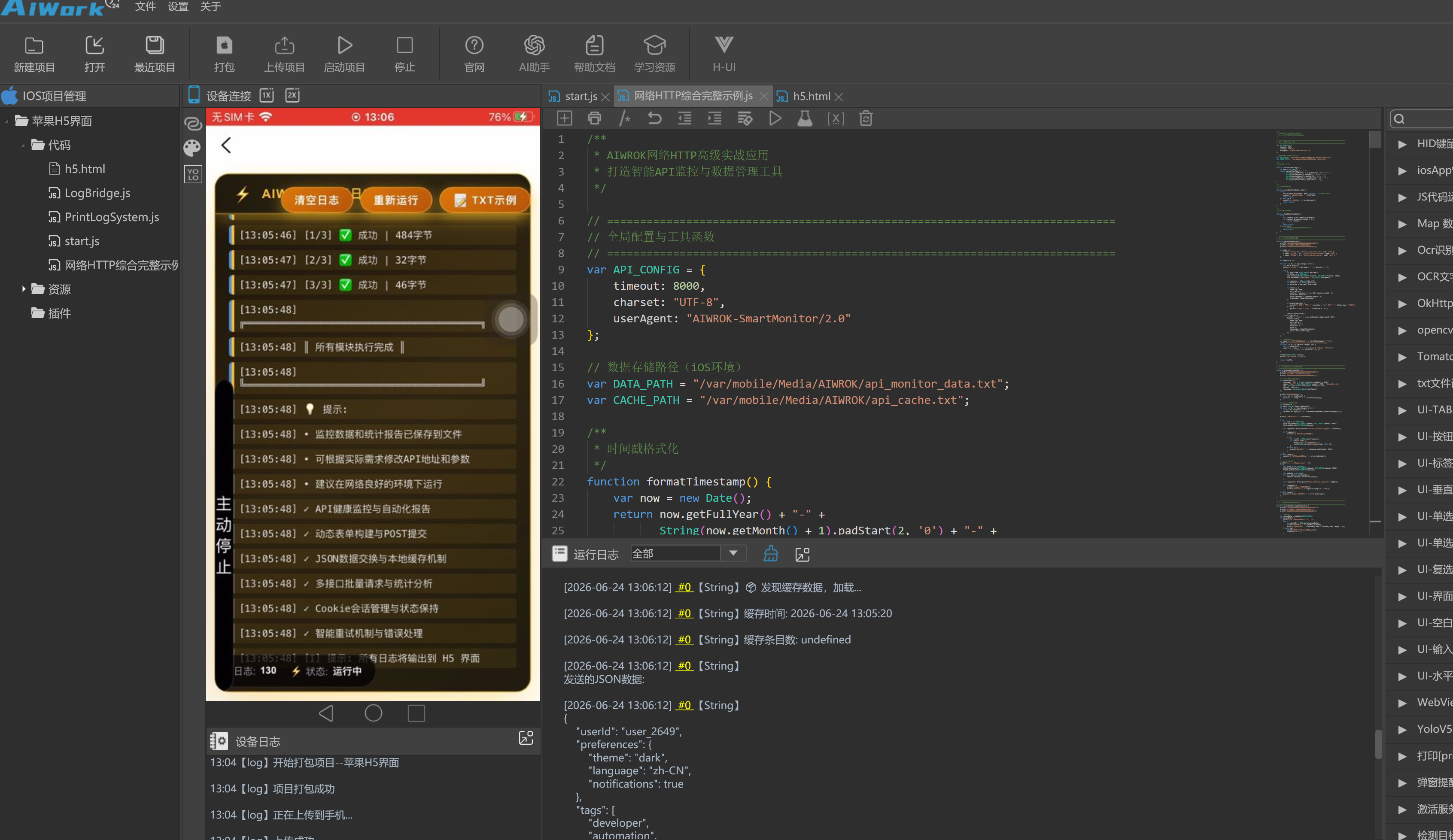Tap the back chevron in device screen
The width and height of the screenshot is (1453, 840).
[x=226, y=145]
